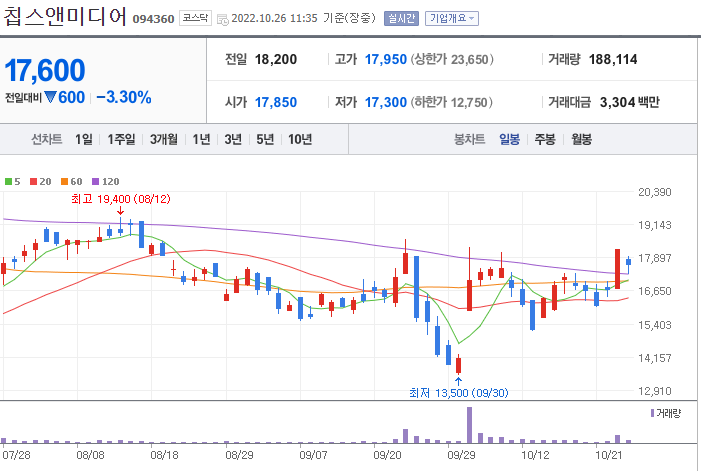Click the stock code 094360

tap(153, 19)
